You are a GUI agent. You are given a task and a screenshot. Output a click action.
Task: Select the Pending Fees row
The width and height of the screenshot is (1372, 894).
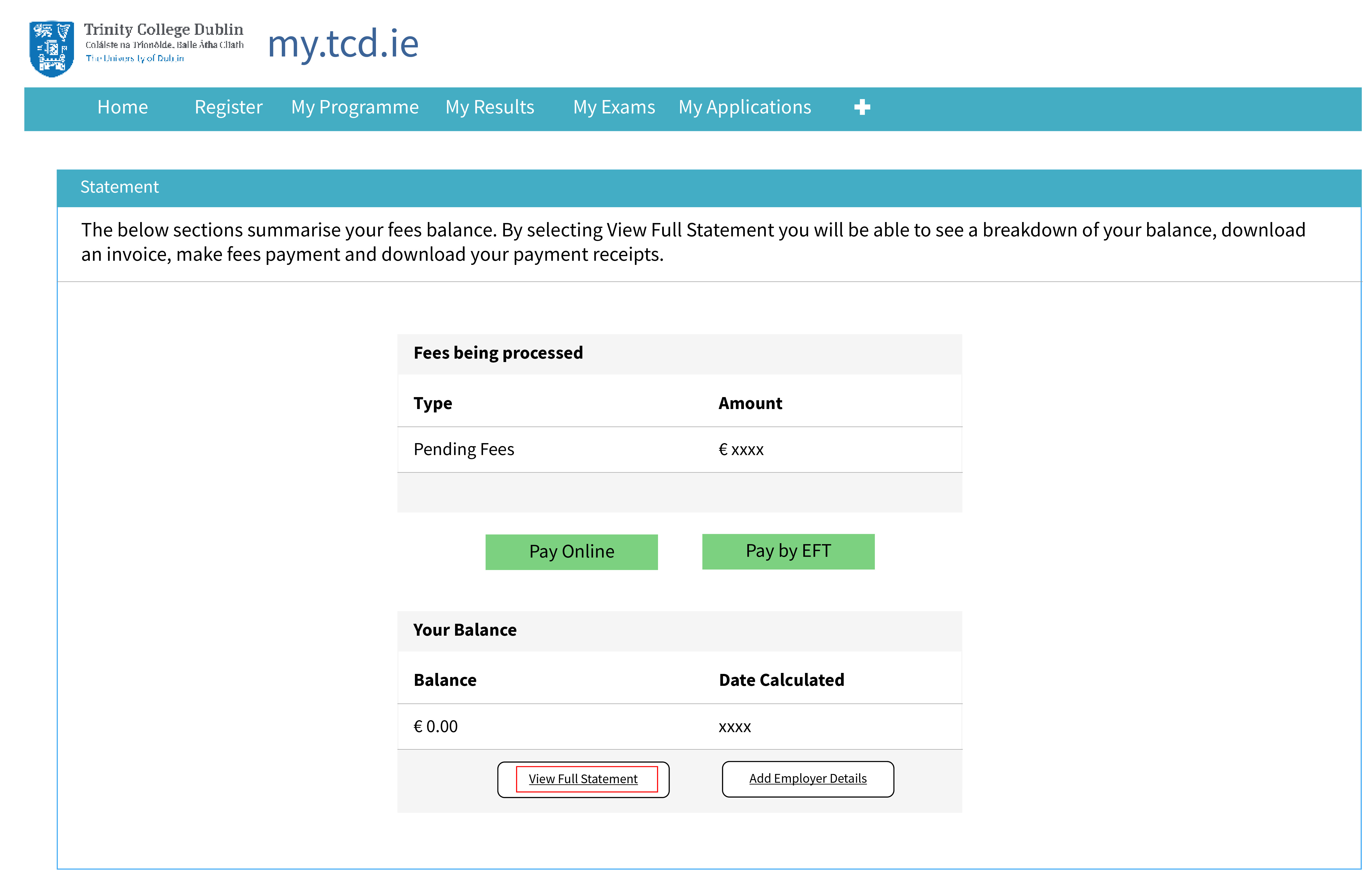464,449
